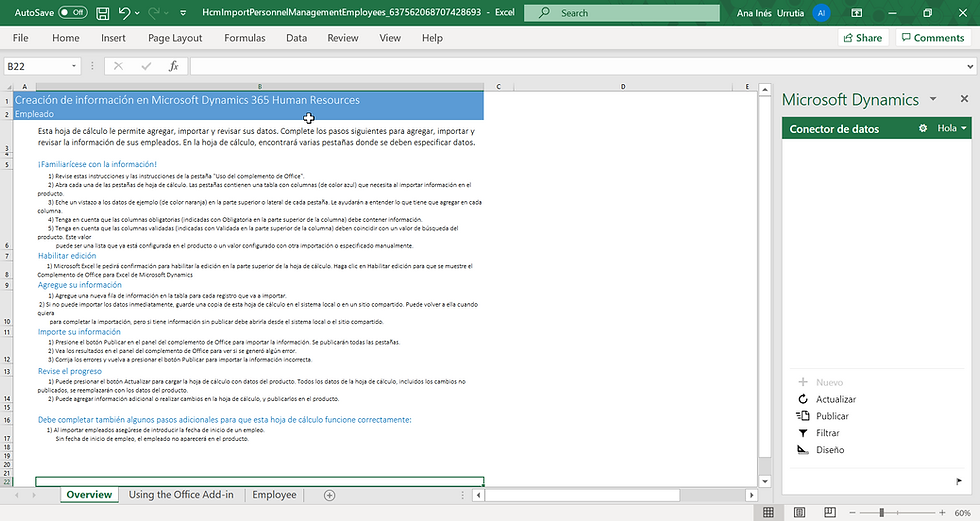Screen dimensions: 980x521
Task: Open the Review ribbon tab
Action: (x=342, y=38)
